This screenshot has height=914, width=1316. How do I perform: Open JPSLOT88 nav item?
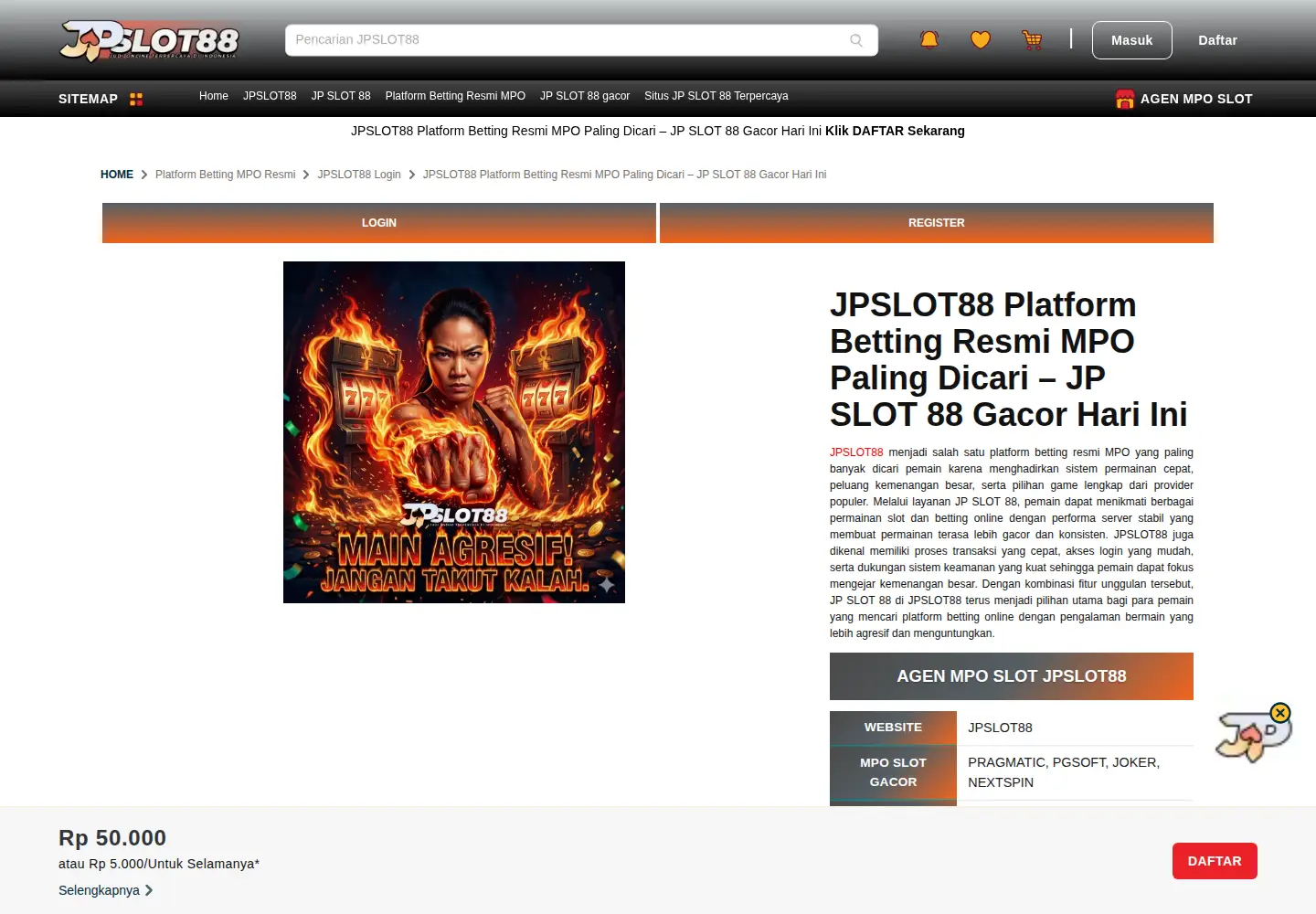[270, 96]
